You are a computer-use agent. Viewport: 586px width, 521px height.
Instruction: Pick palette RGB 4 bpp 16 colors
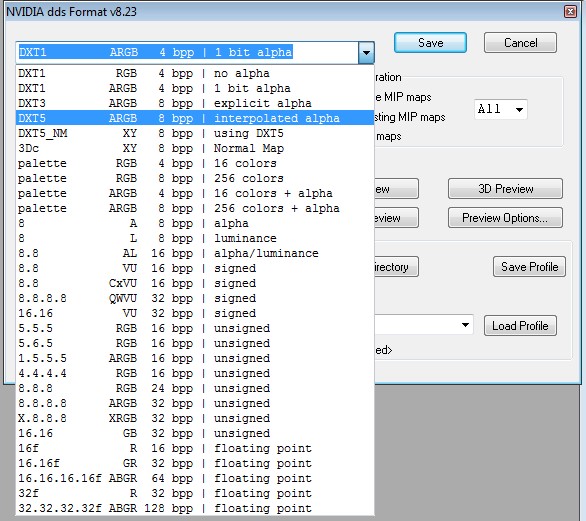(195, 163)
